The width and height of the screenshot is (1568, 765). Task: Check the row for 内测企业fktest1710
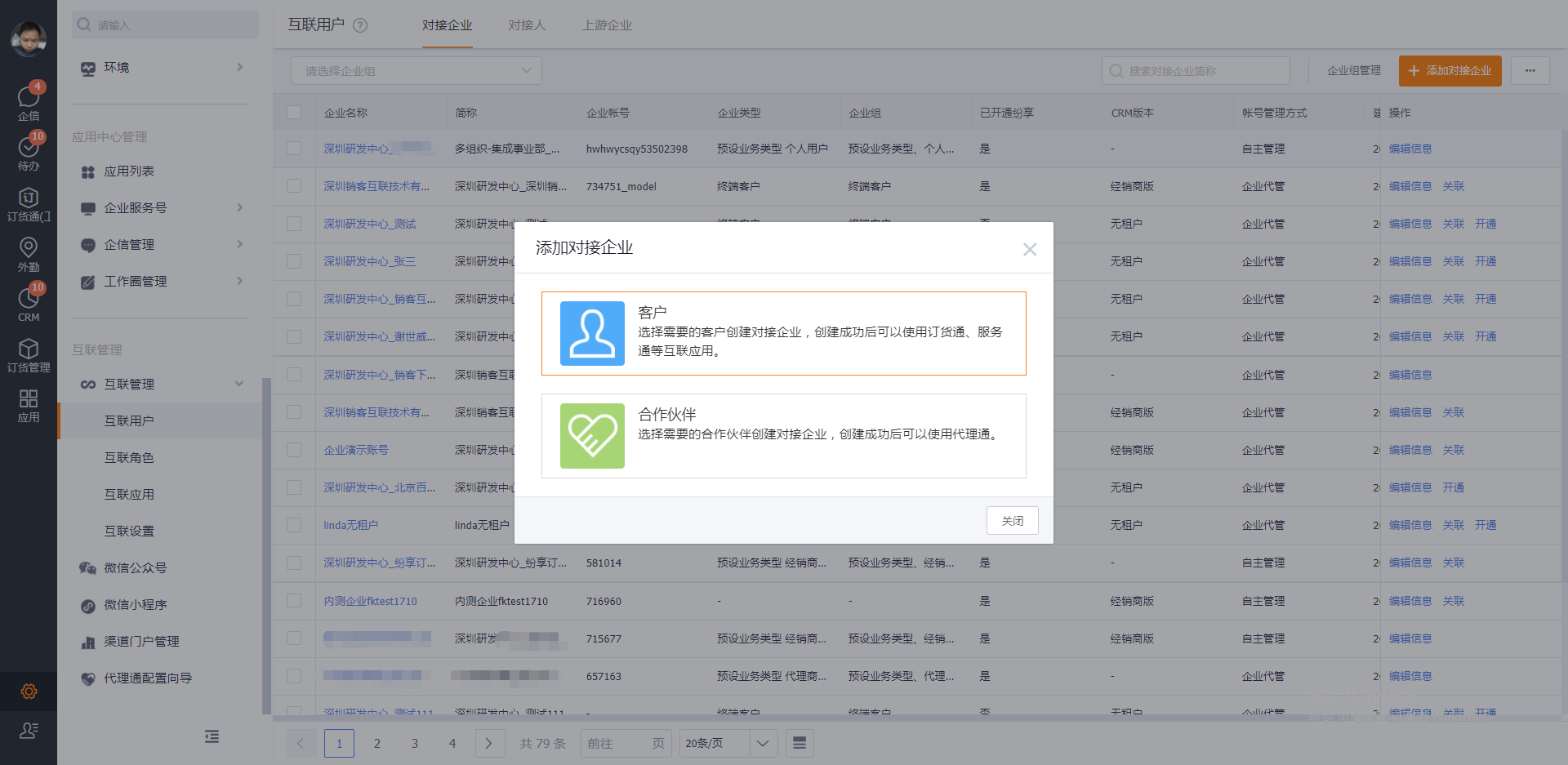pyautogui.click(x=294, y=601)
